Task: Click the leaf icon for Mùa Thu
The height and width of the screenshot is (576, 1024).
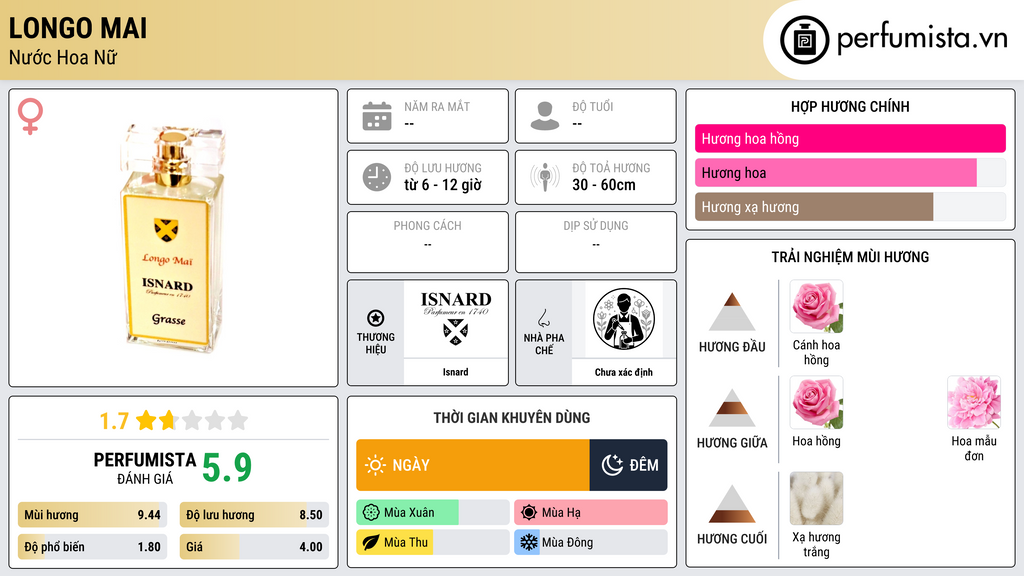Action: 371,542
